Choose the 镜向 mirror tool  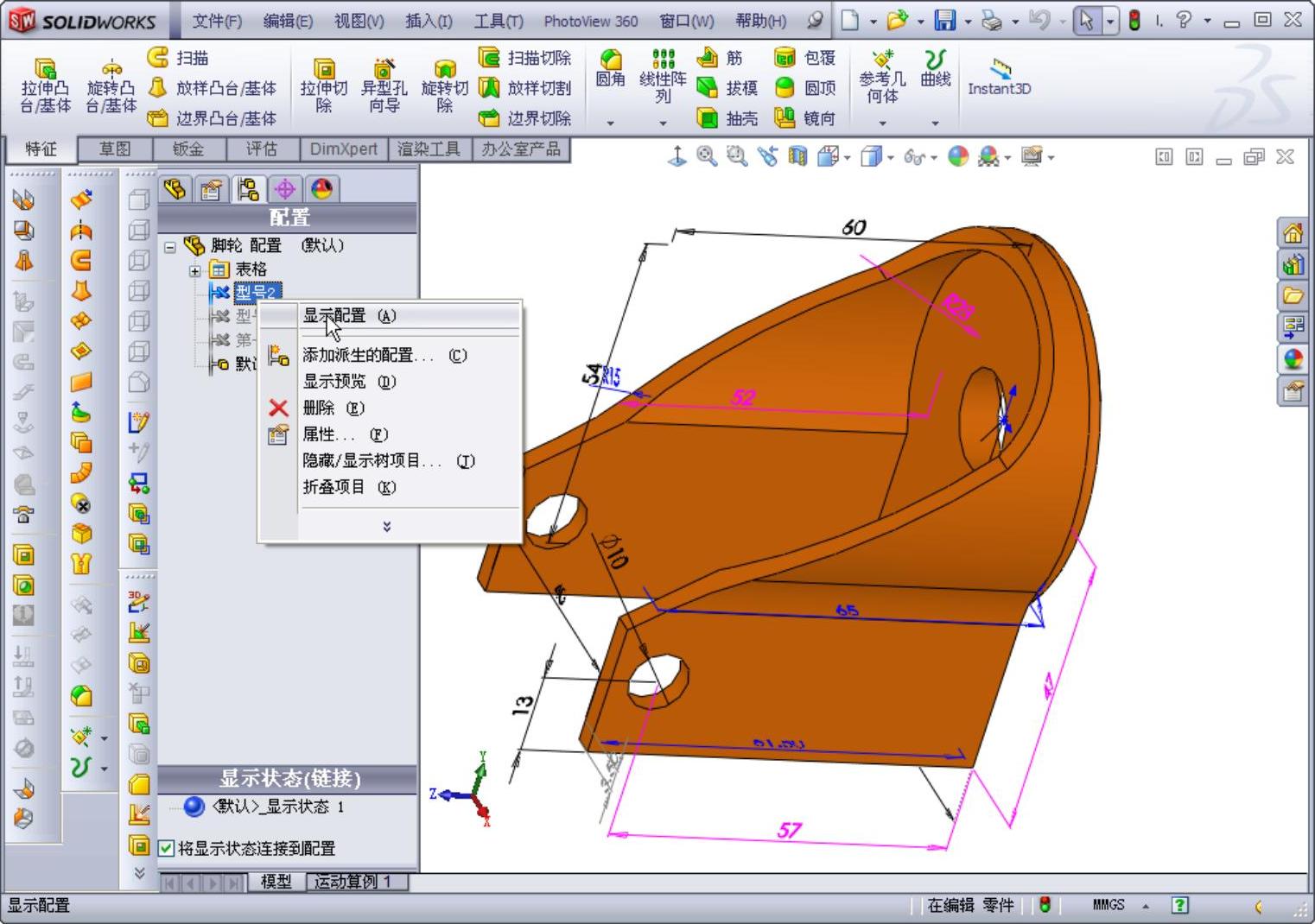click(805, 118)
